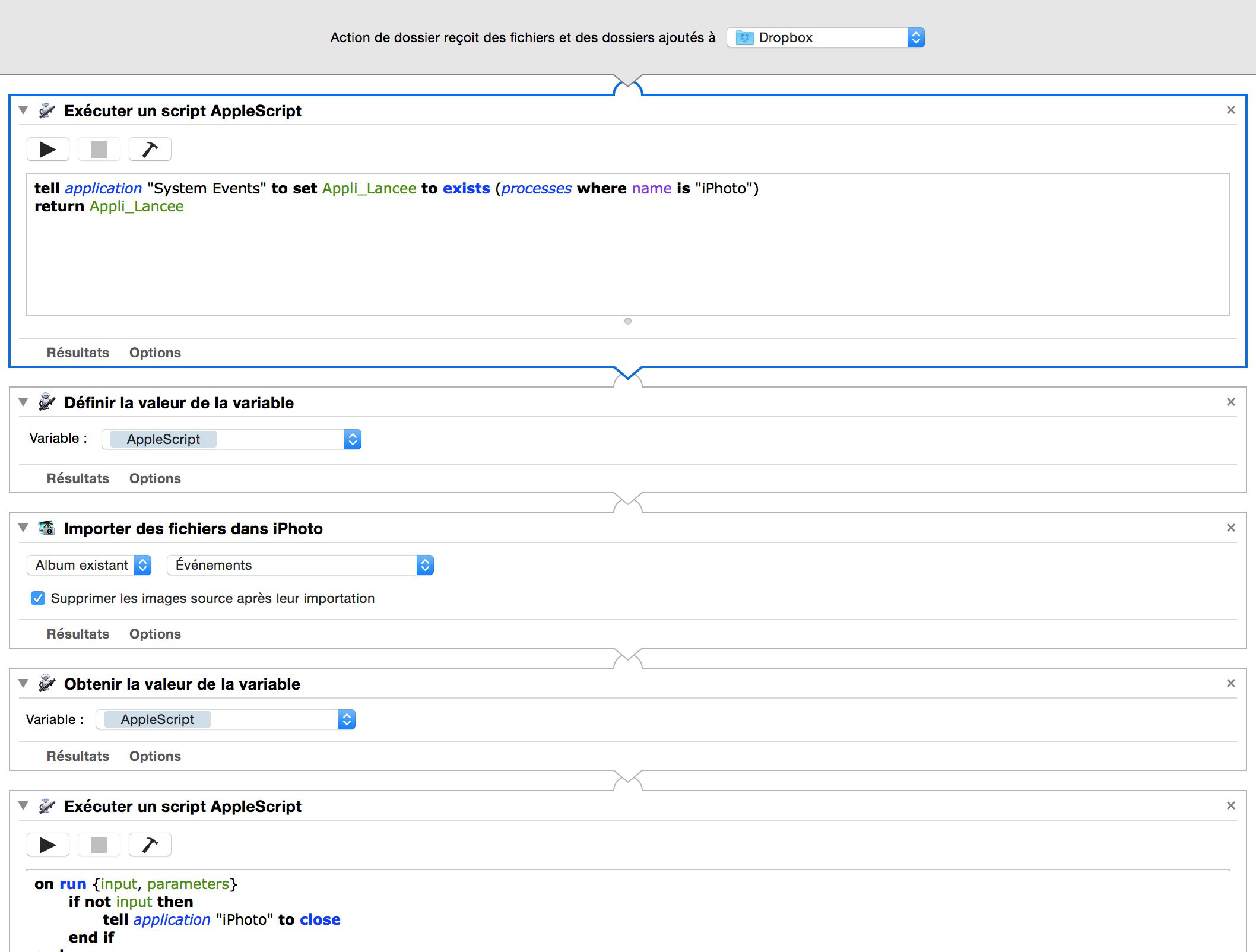Click the resize handle below the first script editor
The height and width of the screenshot is (952, 1256).
point(628,321)
